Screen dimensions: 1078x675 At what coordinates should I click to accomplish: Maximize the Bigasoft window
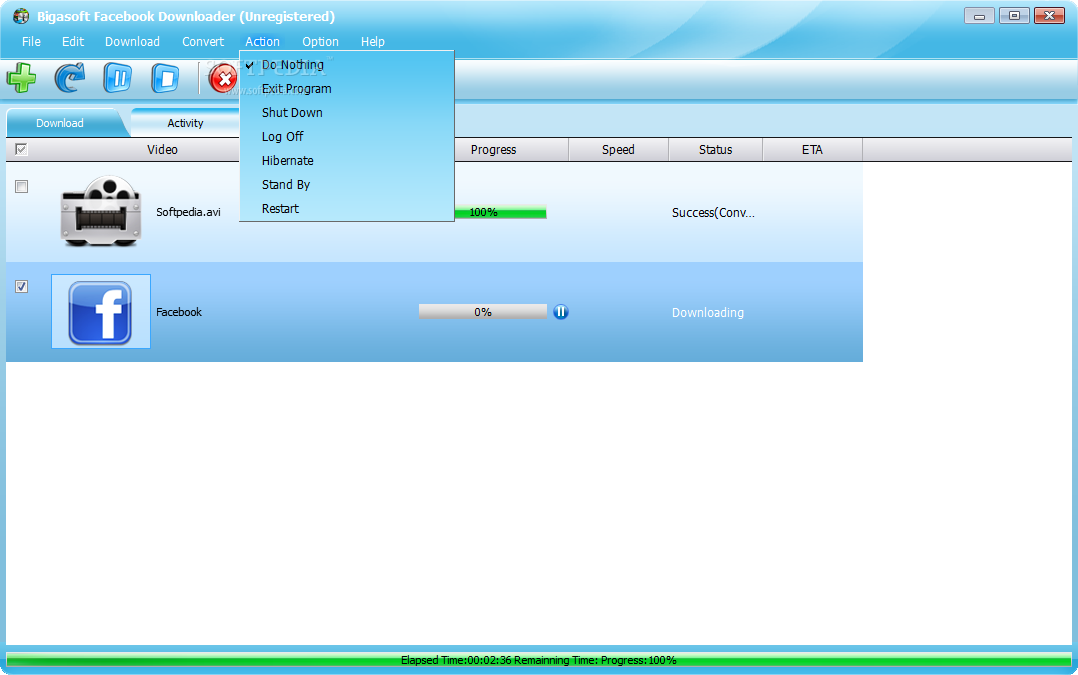pyautogui.click(x=1014, y=16)
